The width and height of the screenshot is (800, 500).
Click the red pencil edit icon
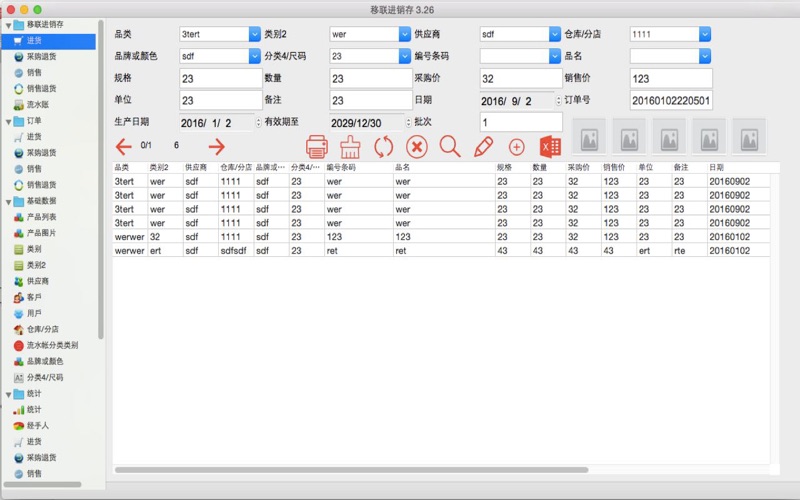pos(484,147)
